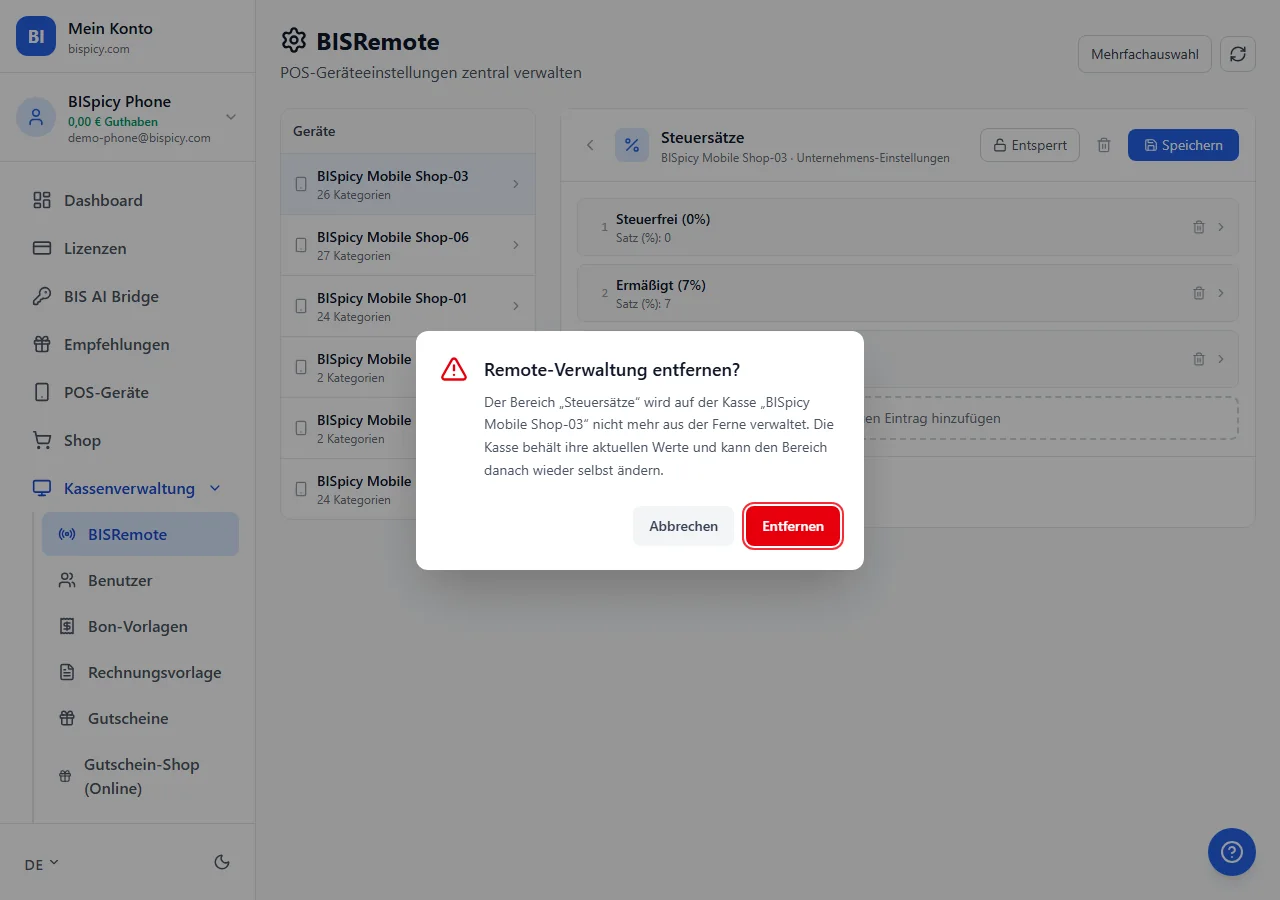Click the dialog's red warning triangle icon
Screen dimensions: 1280x900
tap(454, 369)
